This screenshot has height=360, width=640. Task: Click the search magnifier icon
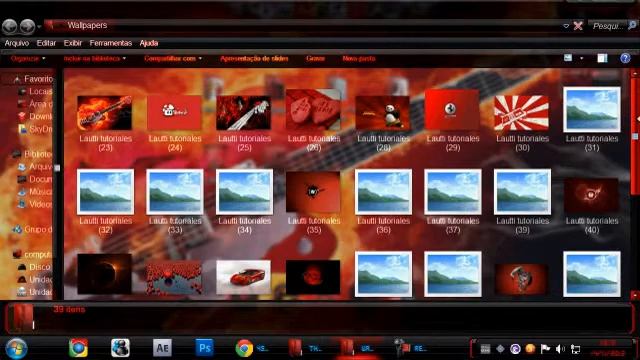point(632,25)
